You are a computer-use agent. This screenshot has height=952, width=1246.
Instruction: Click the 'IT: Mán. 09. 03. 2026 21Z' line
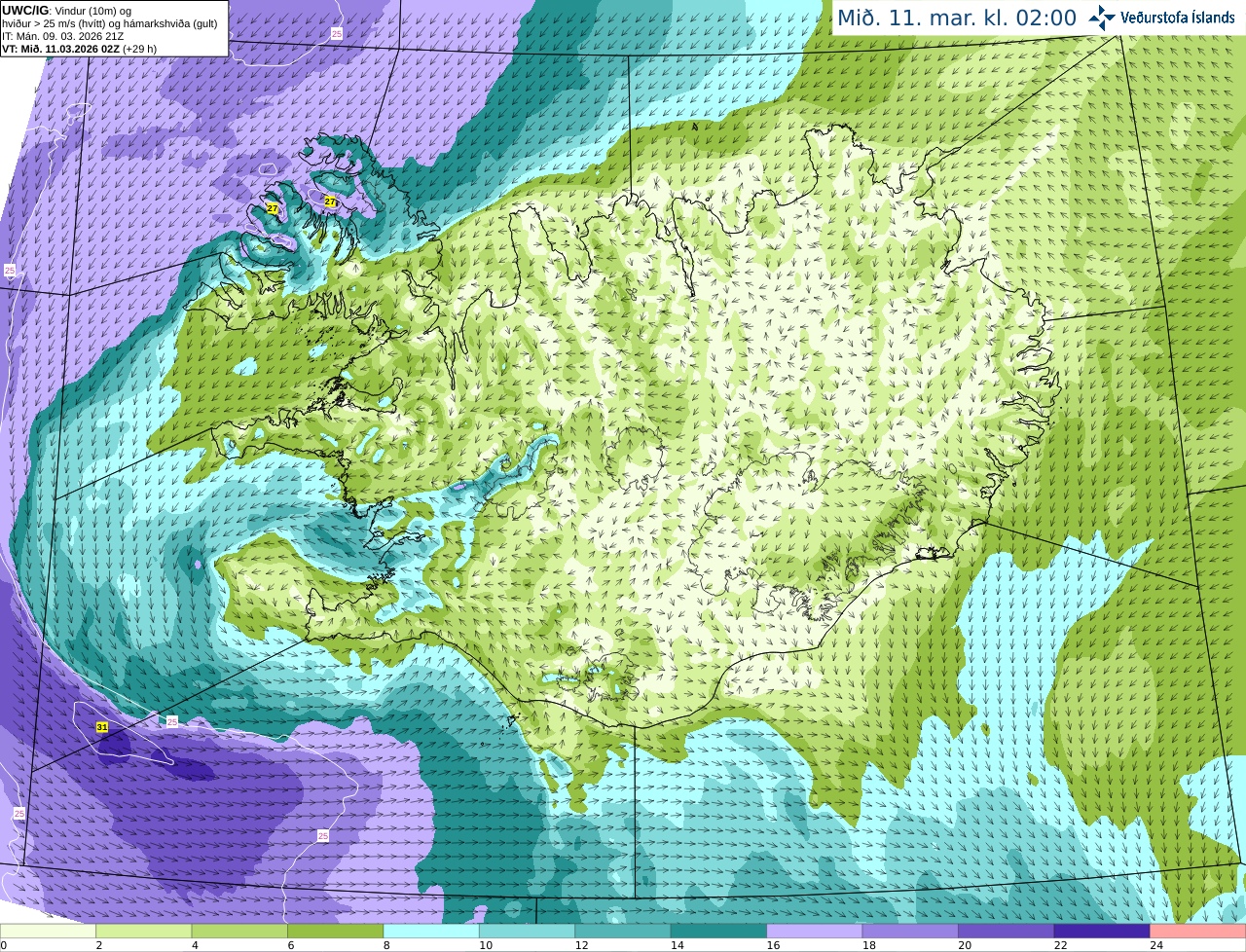point(62,35)
